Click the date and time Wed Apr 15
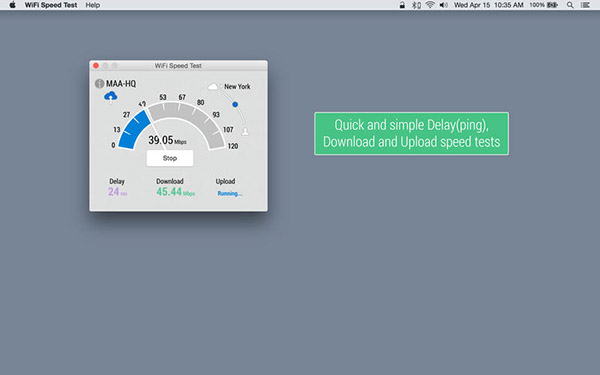This screenshot has width=600, height=375. (489, 5)
